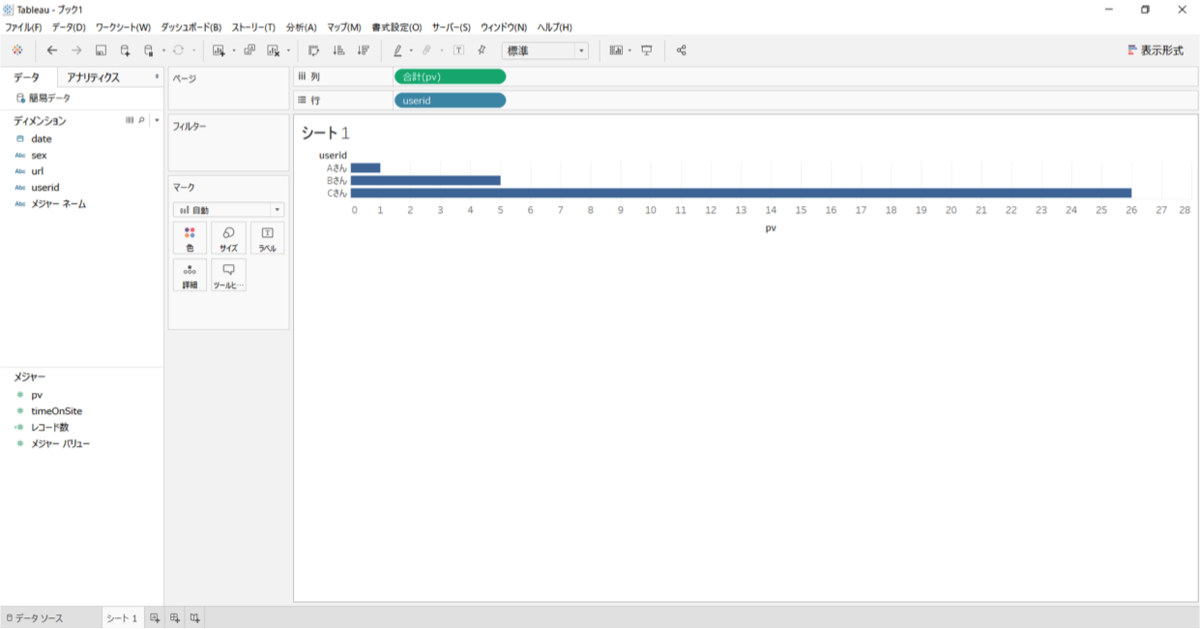
Task: Open the Size (サイズ) marks card
Action: [x=228, y=238]
